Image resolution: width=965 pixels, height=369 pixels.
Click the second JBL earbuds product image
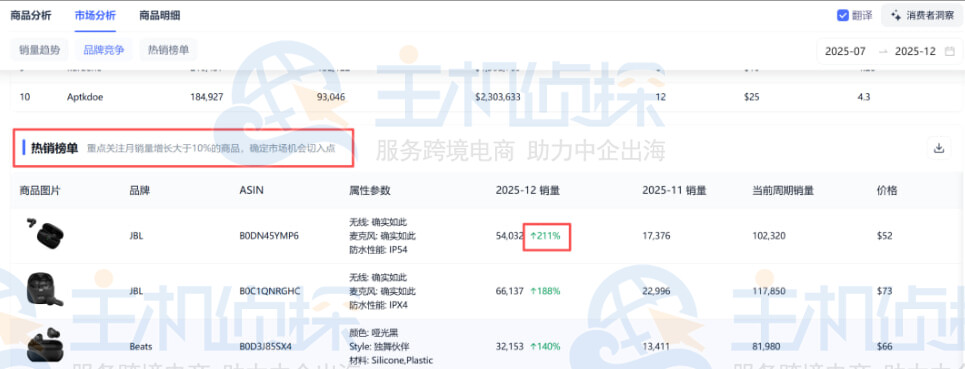[45, 290]
